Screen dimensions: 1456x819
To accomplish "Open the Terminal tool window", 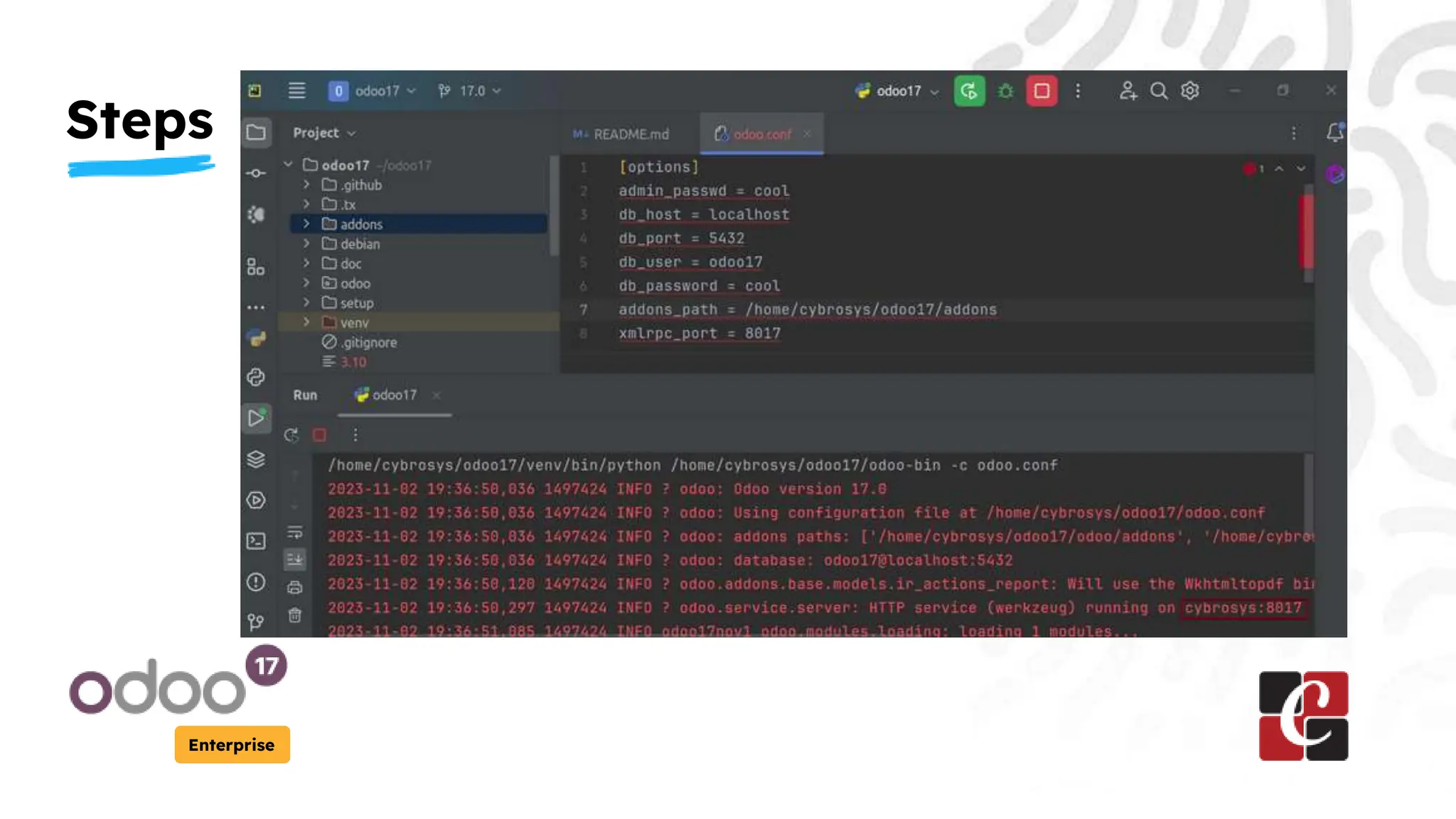I will pyautogui.click(x=257, y=542).
